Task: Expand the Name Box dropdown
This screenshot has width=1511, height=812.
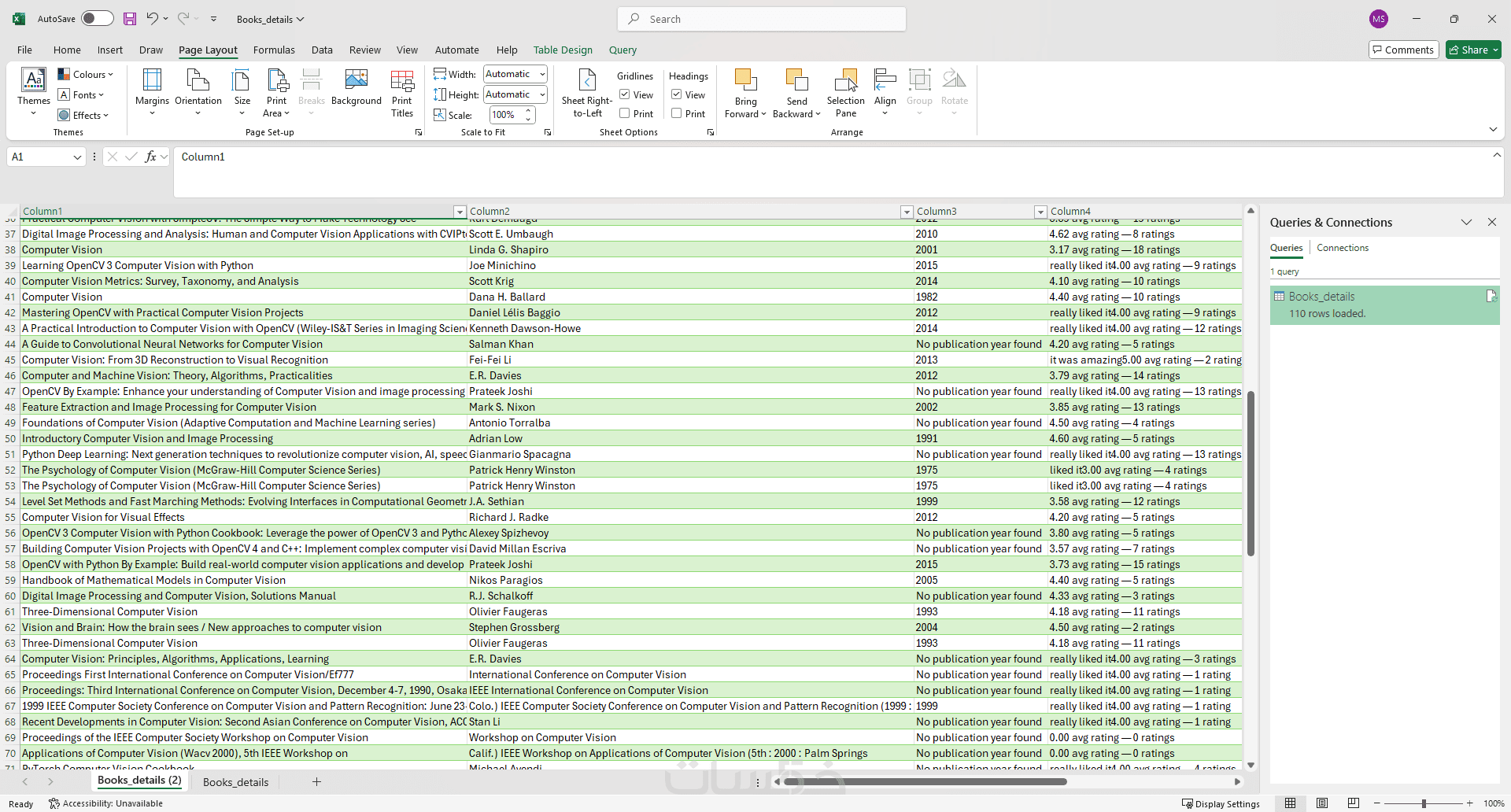Action: [x=77, y=157]
